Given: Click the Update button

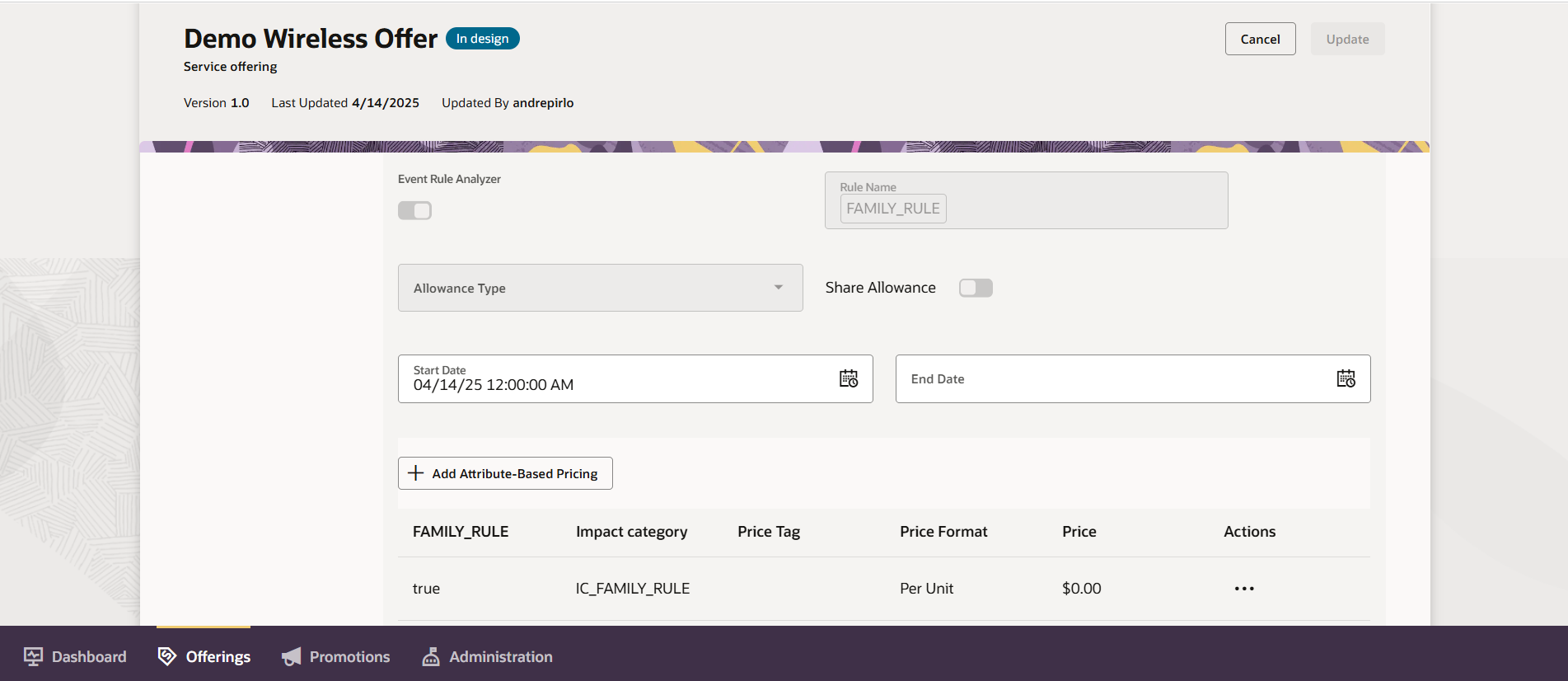Looking at the screenshot, I should (1347, 39).
